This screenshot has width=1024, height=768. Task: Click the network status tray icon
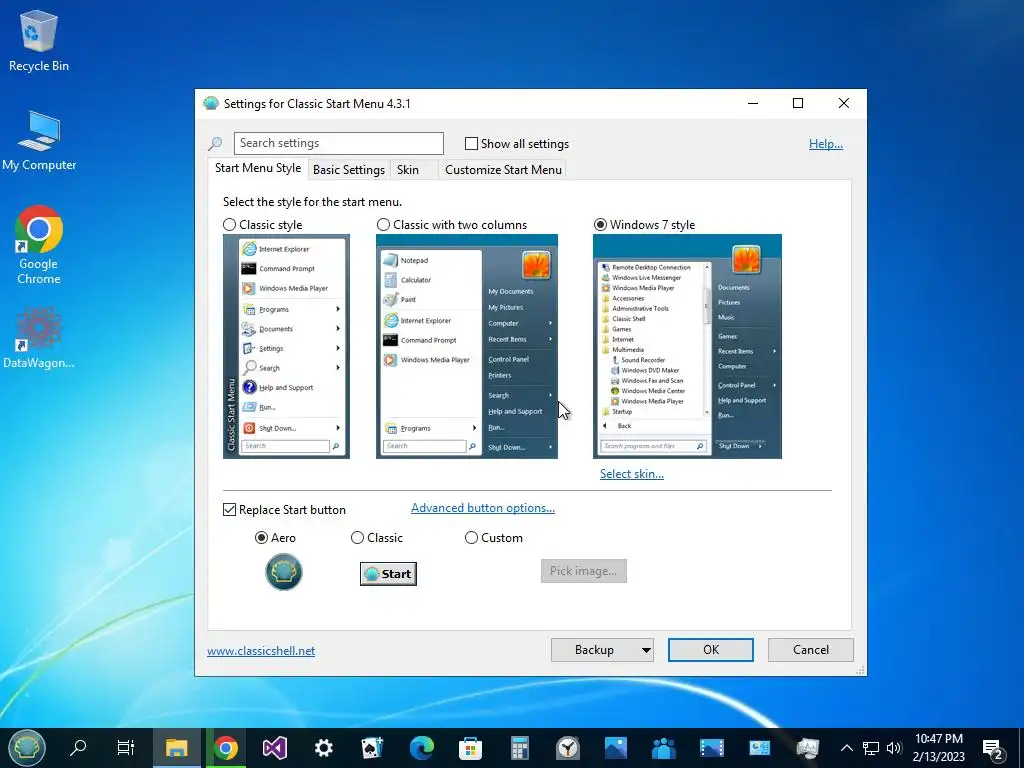pos(871,748)
